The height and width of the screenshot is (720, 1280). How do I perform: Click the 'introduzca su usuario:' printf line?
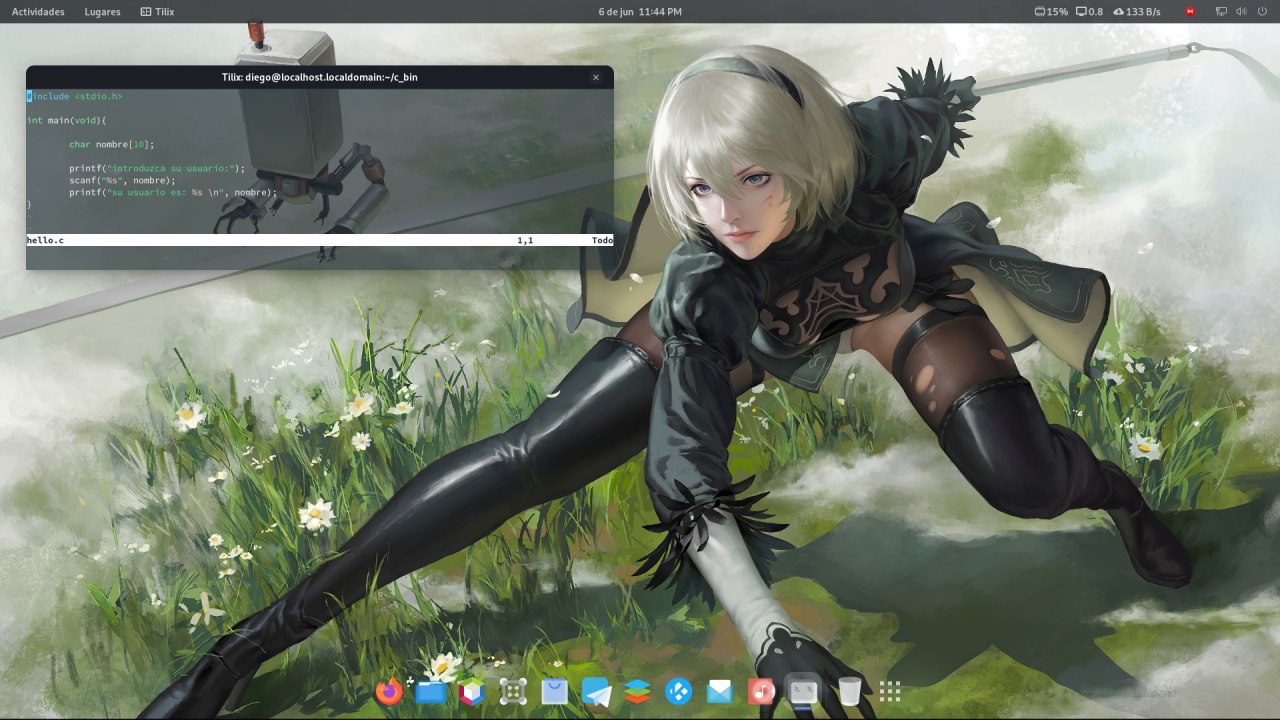tap(157, 168)
